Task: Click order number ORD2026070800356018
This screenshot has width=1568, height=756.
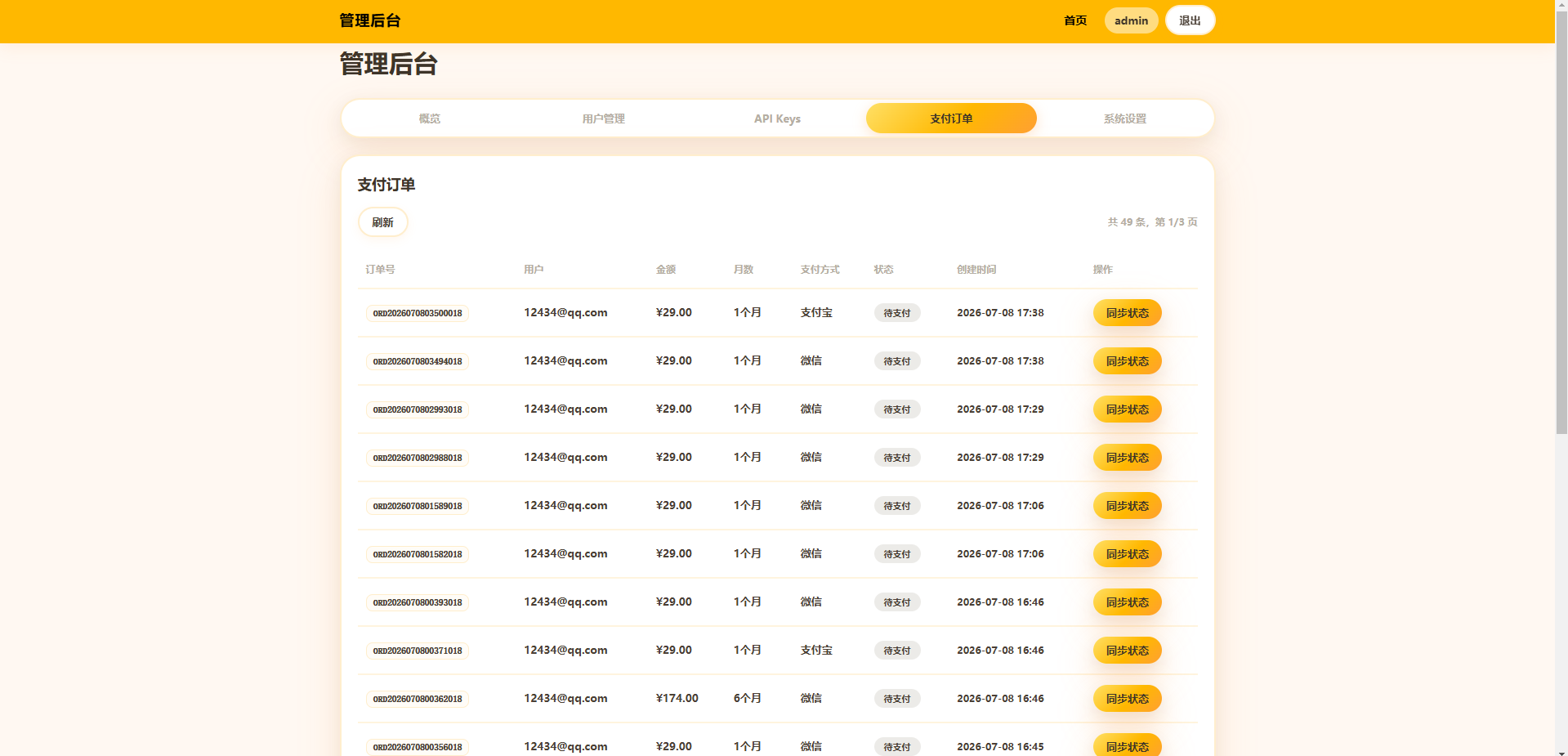Action: (x=418, y=747)
